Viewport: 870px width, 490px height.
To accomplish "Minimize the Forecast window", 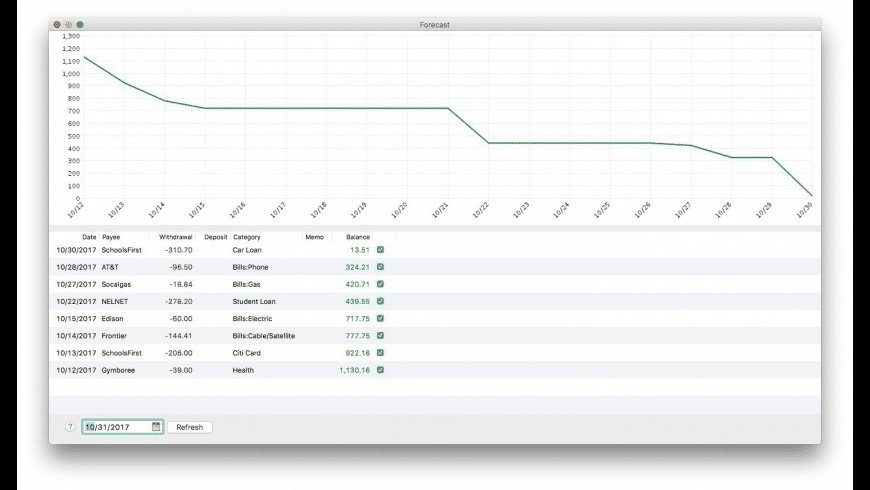I will (68, 24).
